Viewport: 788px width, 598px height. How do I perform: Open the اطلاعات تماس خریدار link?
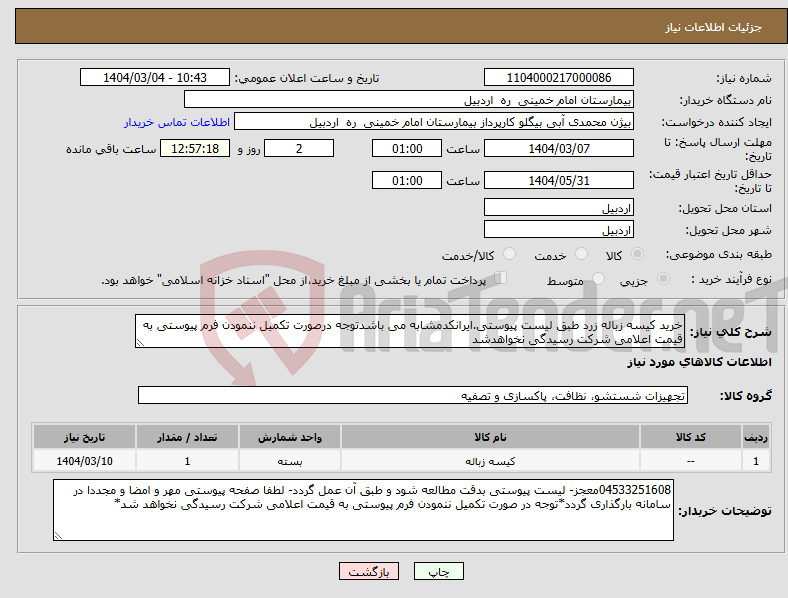click(x=177, y=122)
